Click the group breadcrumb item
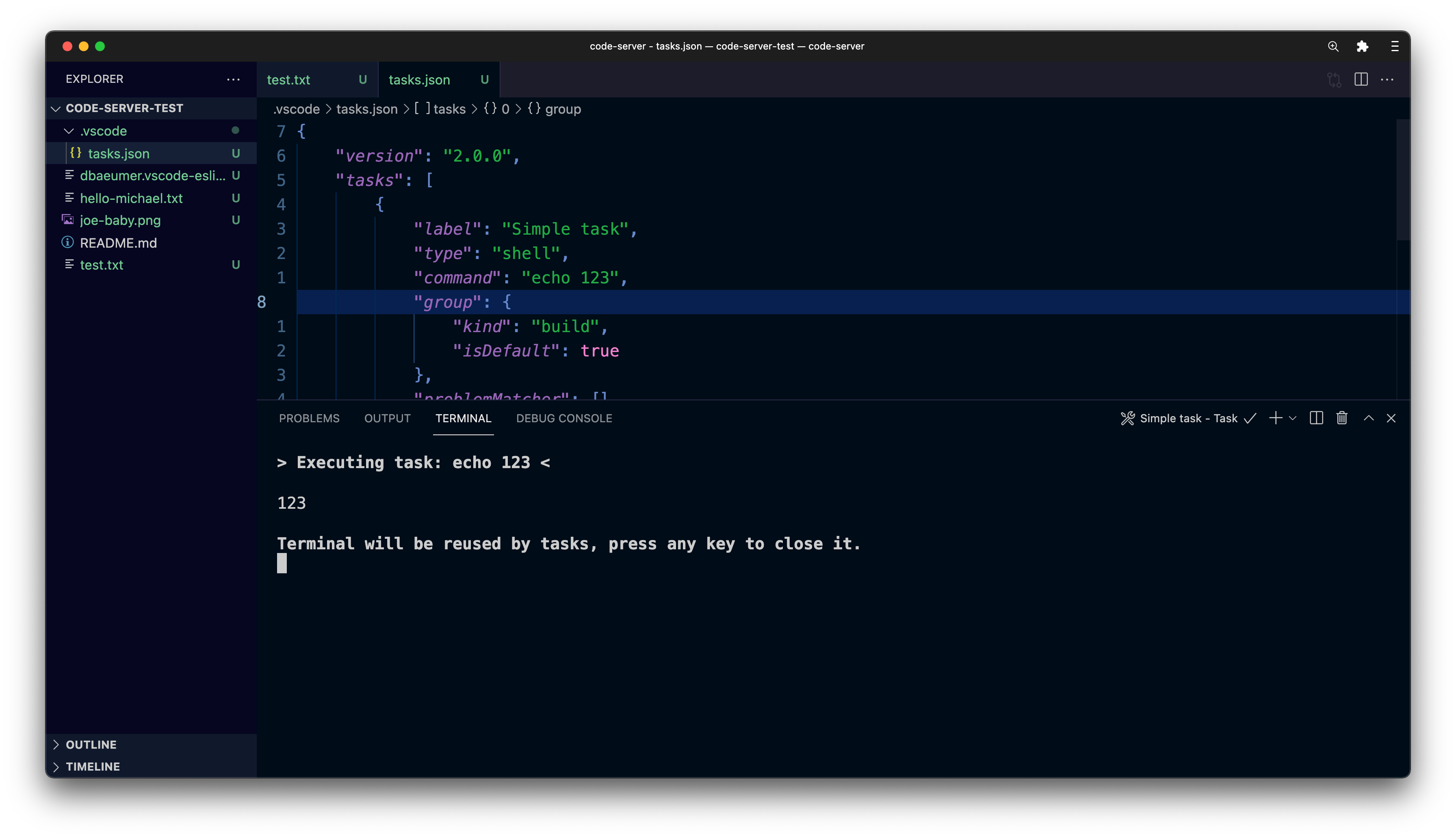 [x=563, y=109]
